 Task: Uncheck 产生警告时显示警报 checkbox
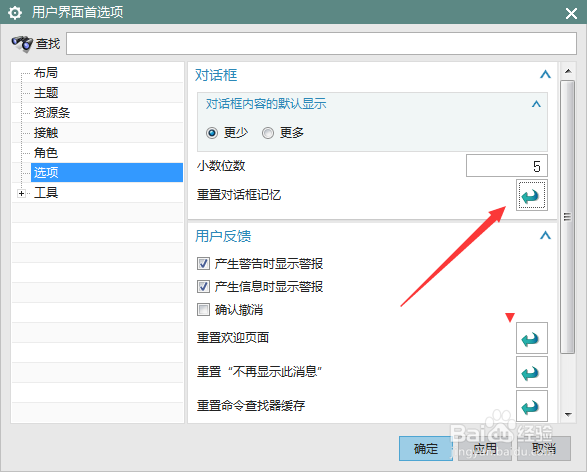(x=203, y=264)
